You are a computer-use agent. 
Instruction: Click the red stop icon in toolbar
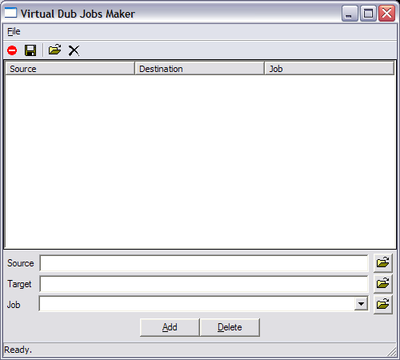pos(12,51)
